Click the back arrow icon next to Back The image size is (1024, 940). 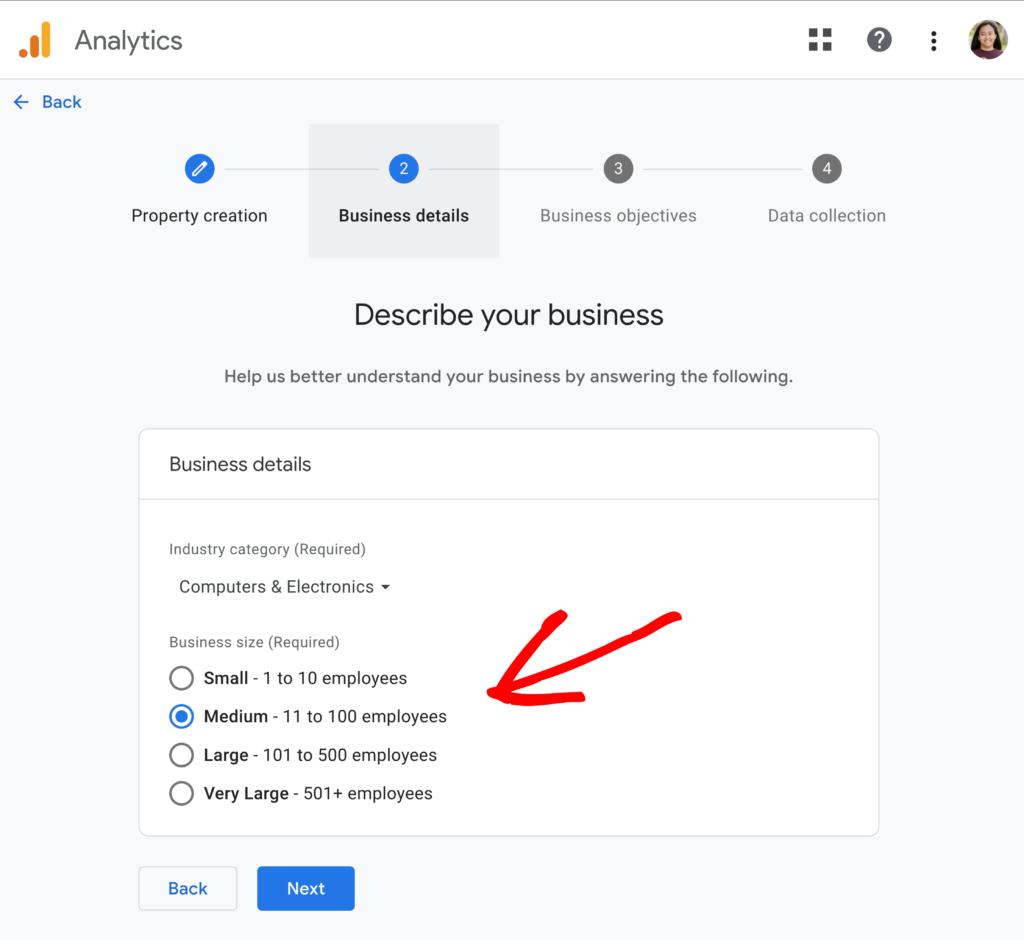pos(21,101)
